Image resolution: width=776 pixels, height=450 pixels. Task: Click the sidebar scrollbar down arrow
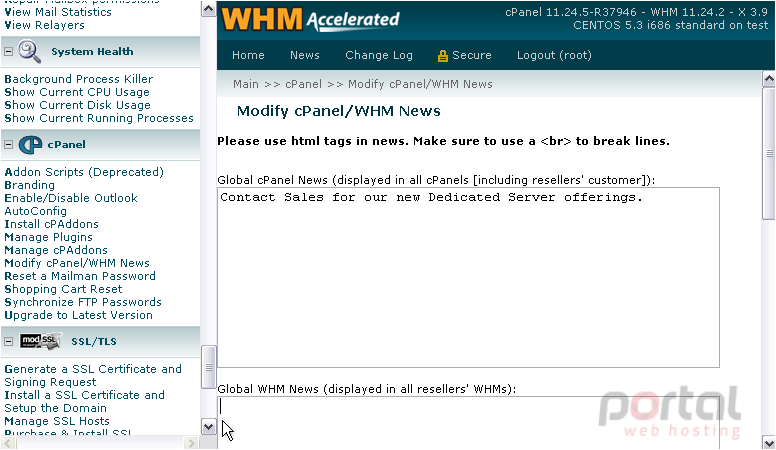[x=208, y=426]
